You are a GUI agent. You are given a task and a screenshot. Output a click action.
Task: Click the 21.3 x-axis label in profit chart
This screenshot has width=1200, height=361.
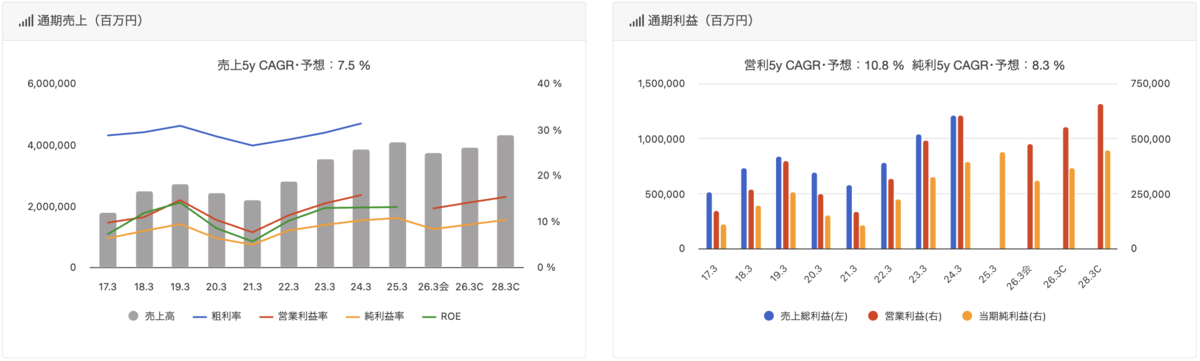point(849,273)
